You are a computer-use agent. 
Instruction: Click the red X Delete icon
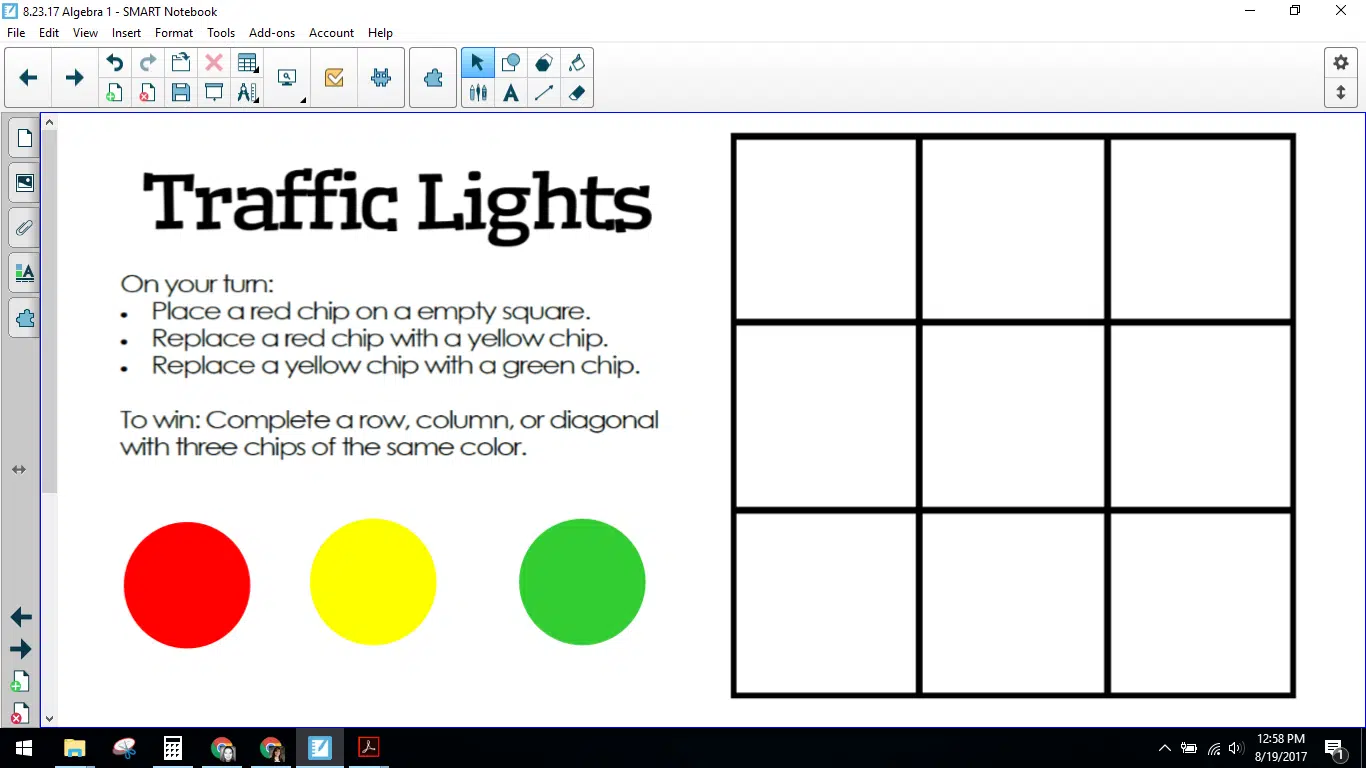pos(214,63)
